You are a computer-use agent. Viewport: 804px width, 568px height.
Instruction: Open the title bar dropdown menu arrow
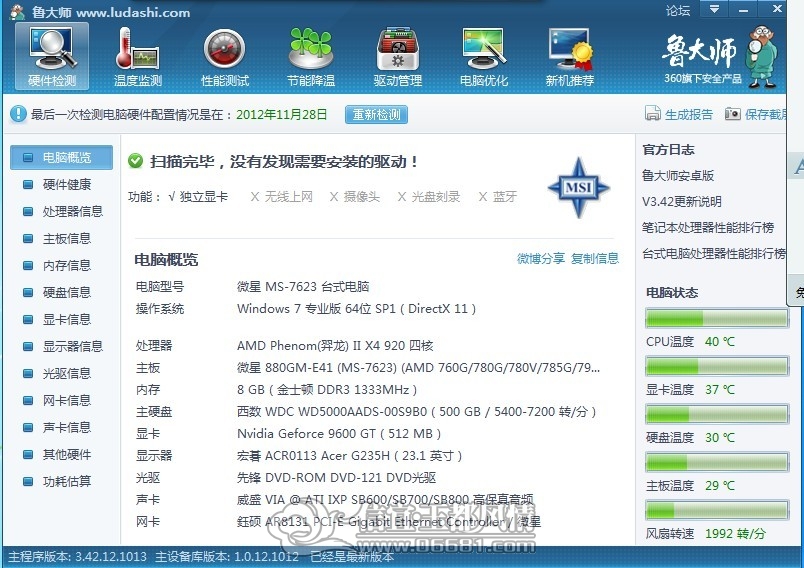tap(714, 9)
